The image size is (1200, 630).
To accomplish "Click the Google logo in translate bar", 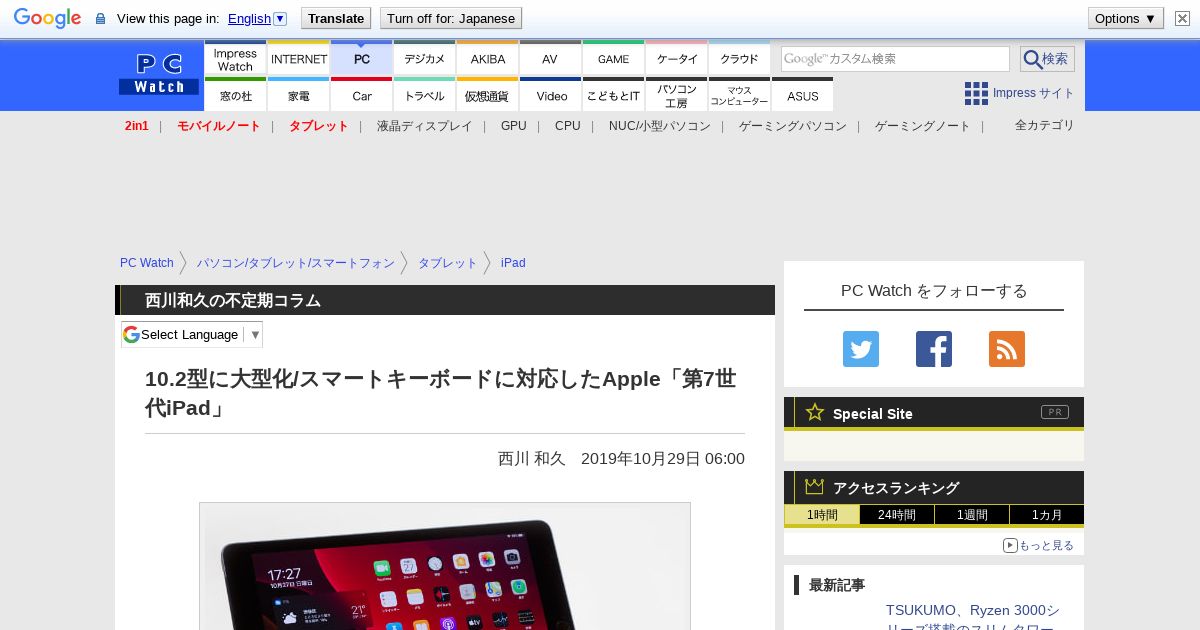I will coord(47,18).
